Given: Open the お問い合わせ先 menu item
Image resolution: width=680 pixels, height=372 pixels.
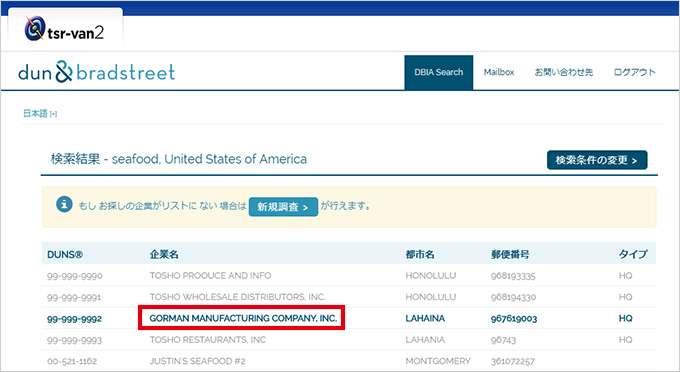Looking at the screenshot, I should [x=563, y=72].
